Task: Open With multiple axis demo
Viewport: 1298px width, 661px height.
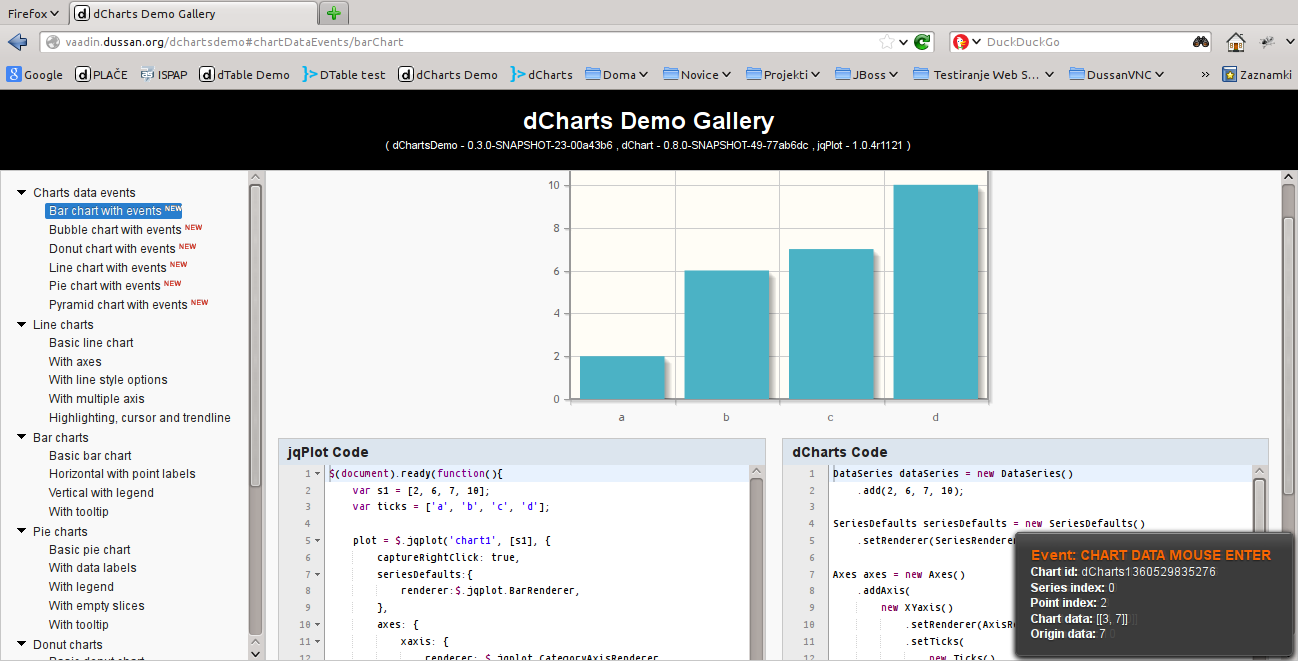Action: 97,399
